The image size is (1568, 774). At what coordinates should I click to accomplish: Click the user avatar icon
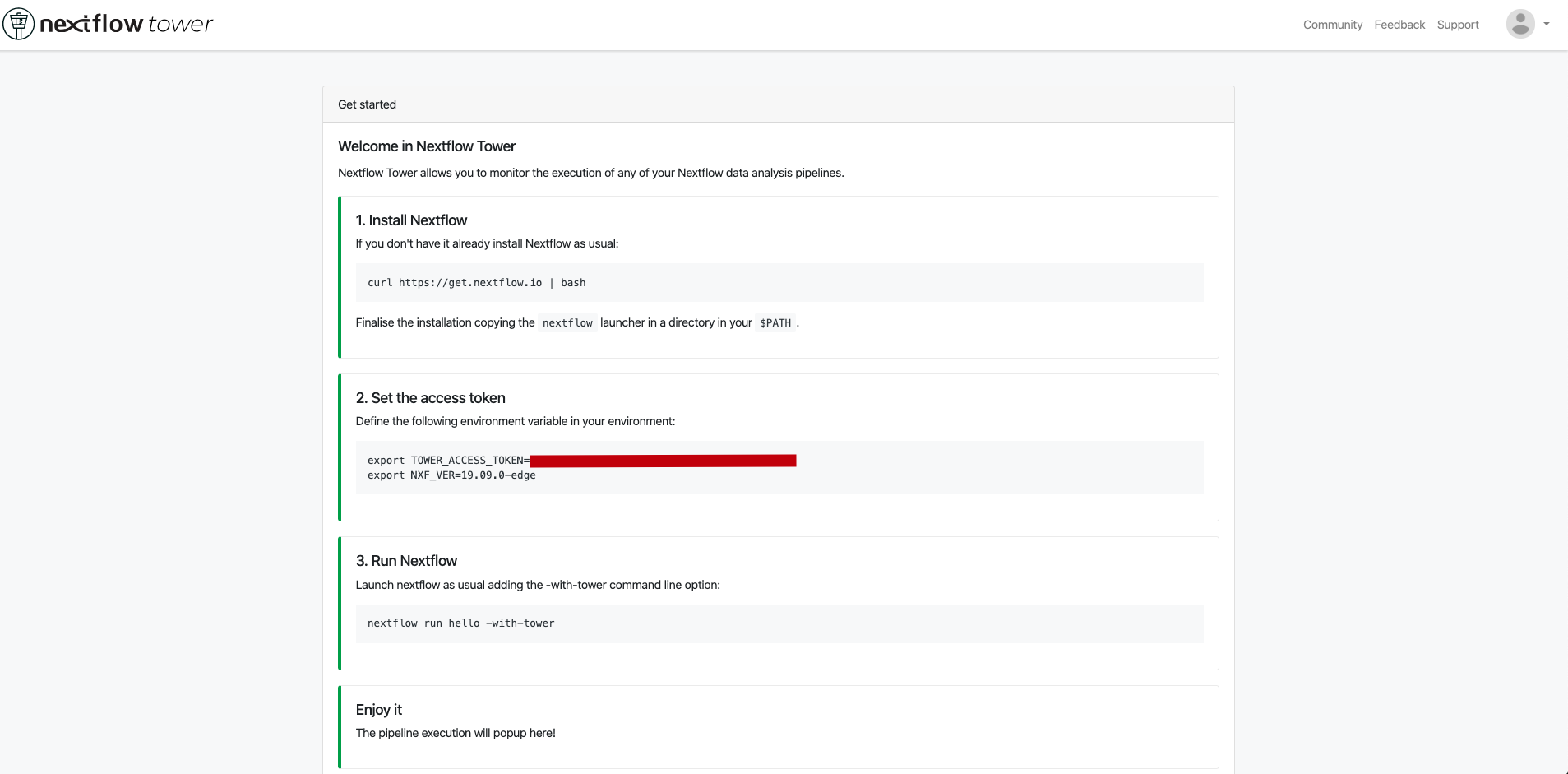1519,24
